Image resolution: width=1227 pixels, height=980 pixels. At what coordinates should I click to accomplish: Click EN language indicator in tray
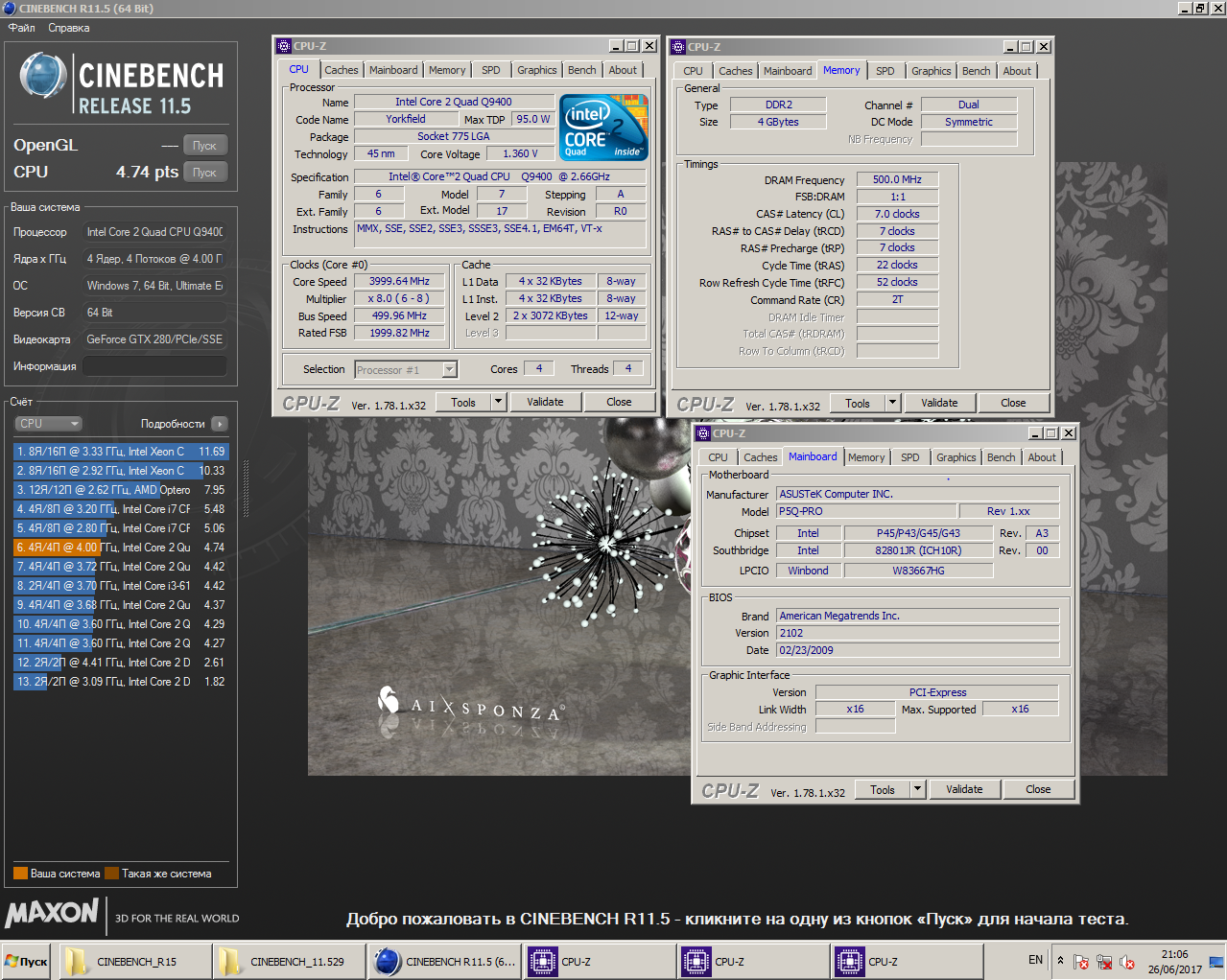coord(1035,960)
